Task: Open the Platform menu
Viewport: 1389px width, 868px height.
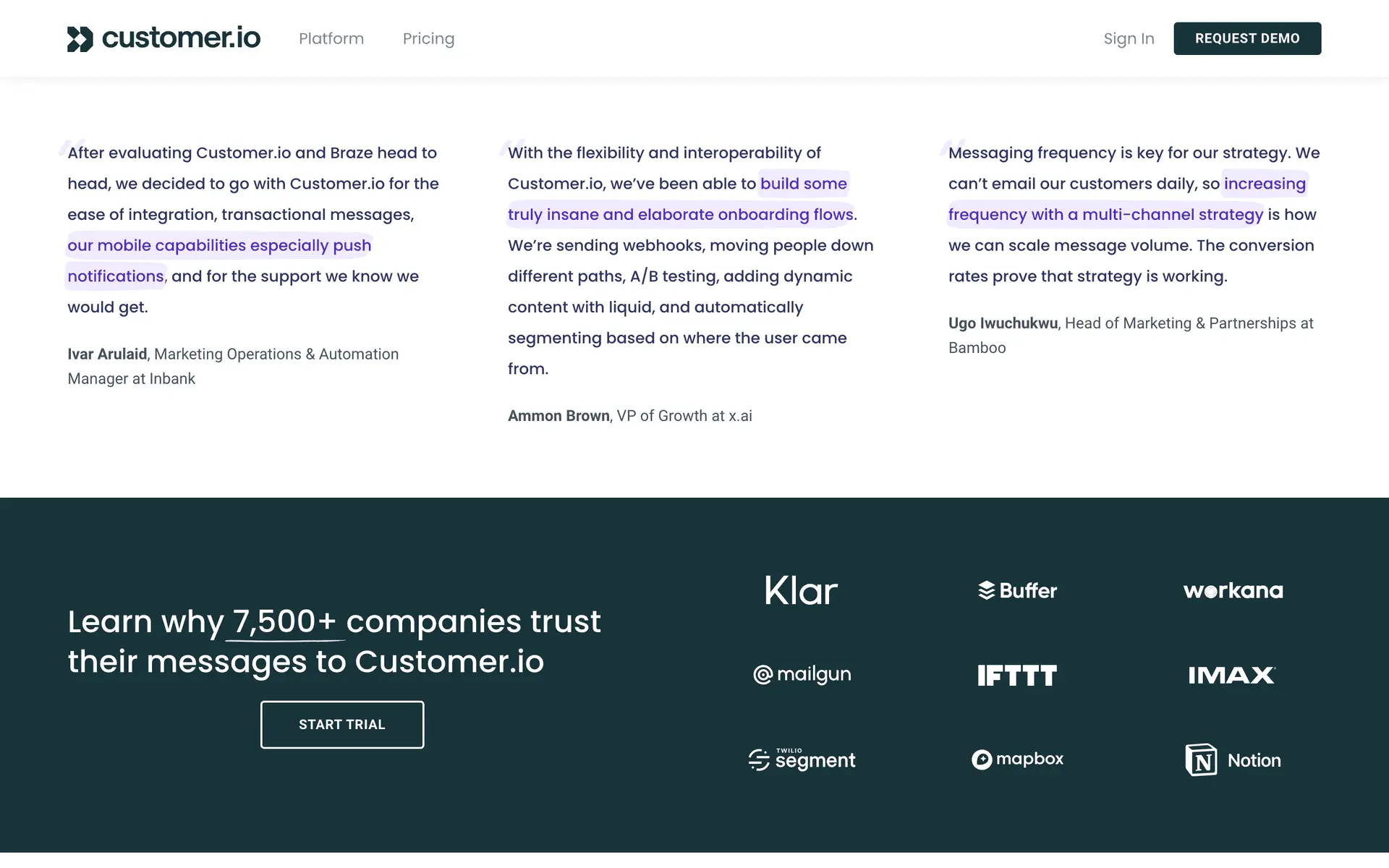Action: 331,39
